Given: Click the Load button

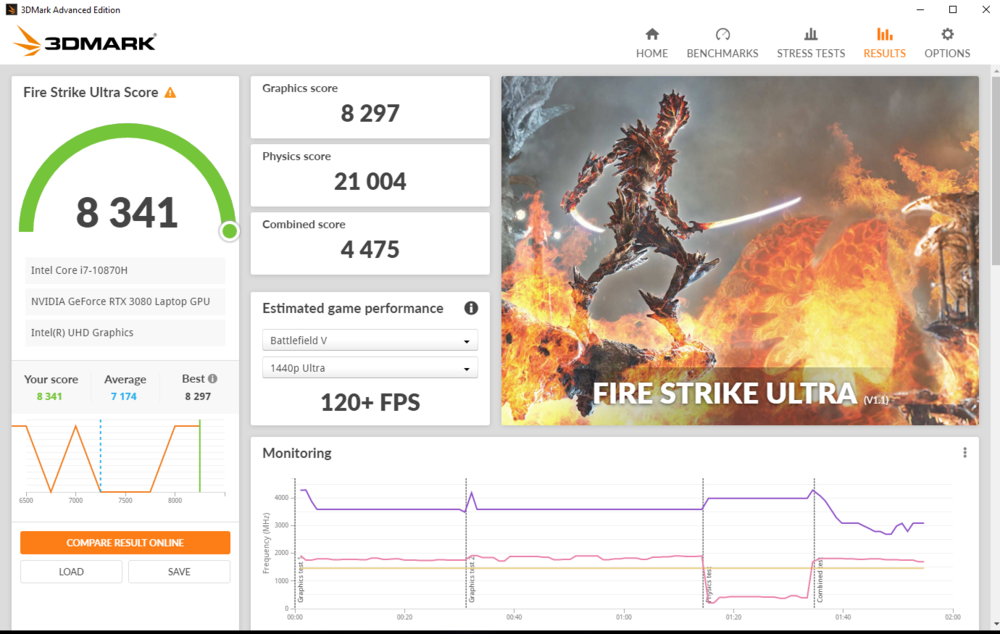Looking at the screenshot, I should [71, 572].
